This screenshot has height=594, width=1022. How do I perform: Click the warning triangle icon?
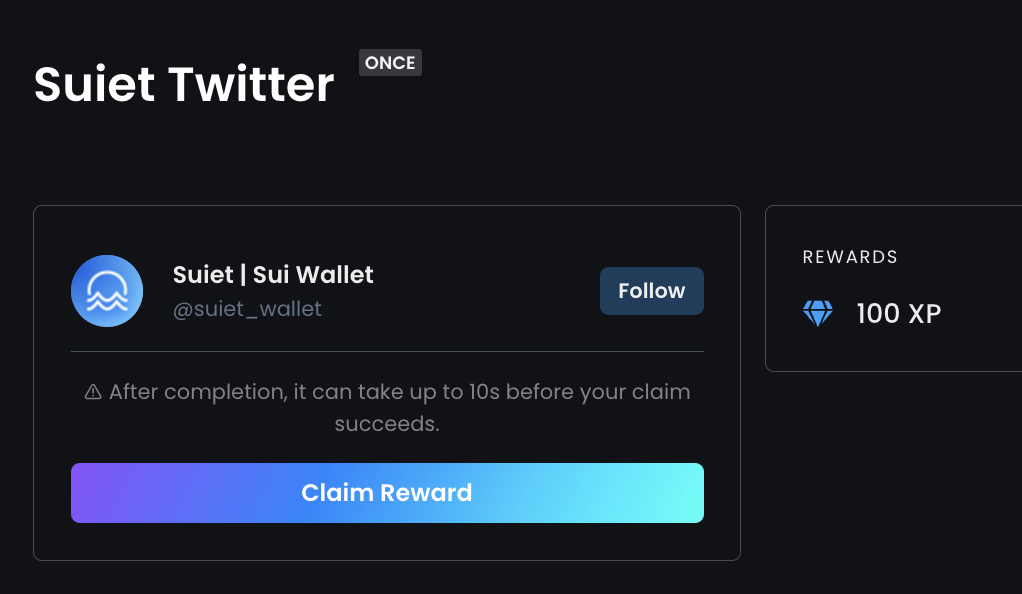click(x=93, y=392)
